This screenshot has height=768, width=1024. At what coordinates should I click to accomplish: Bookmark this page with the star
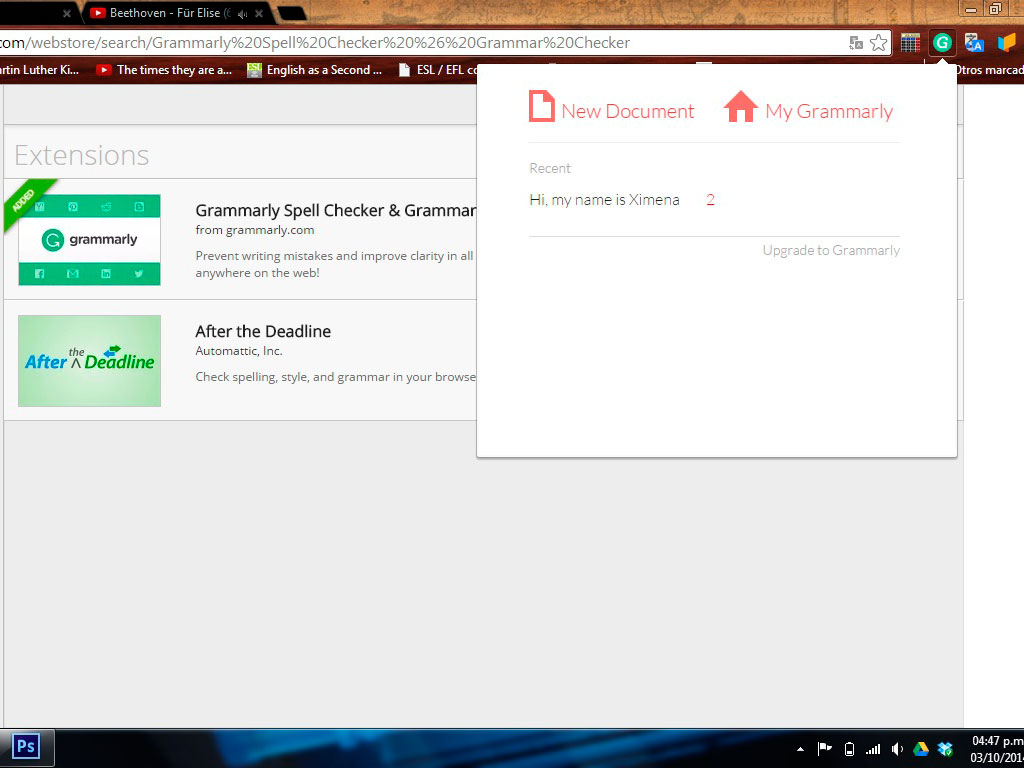(x=878, y=43)
